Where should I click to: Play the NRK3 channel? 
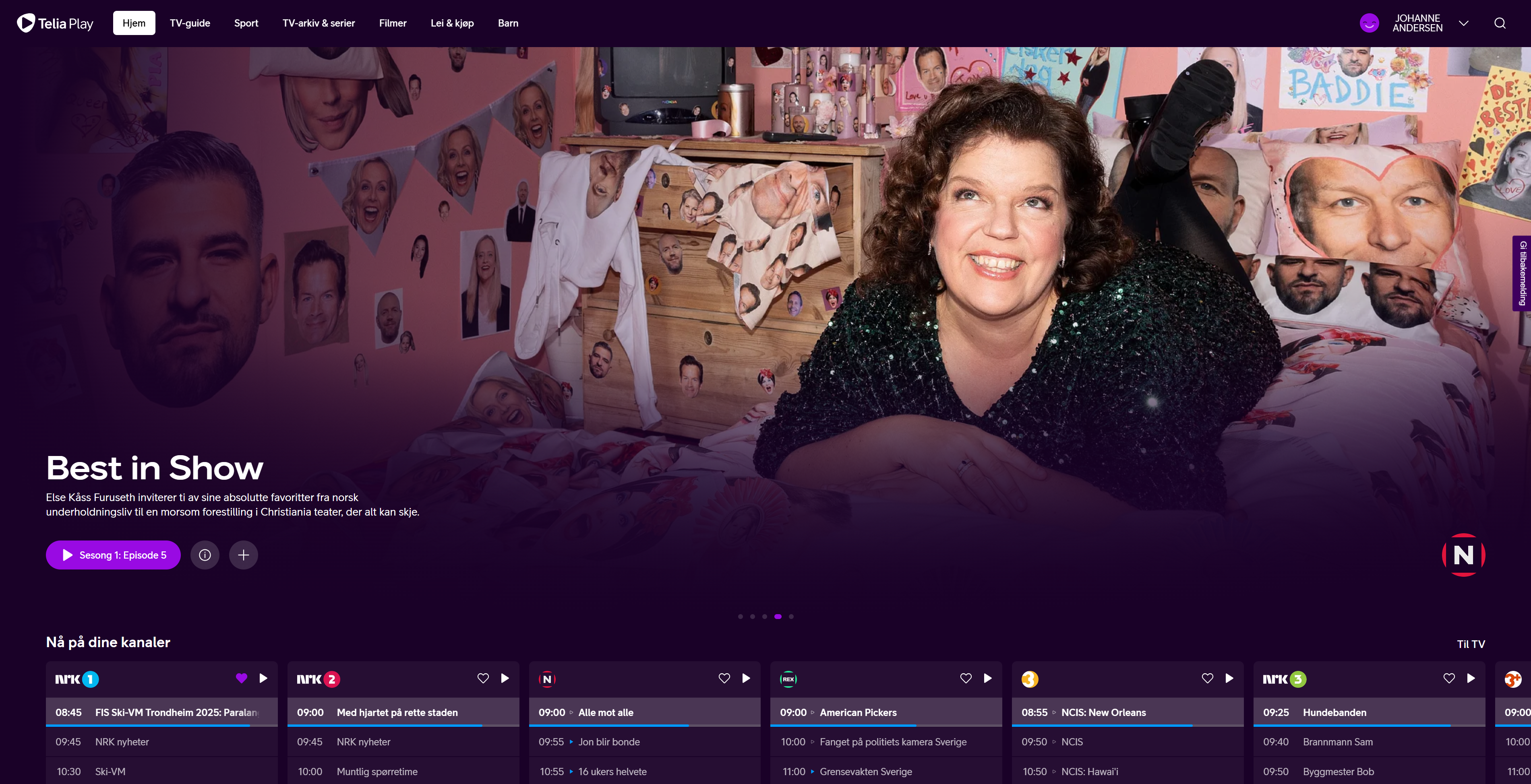[x=1471, y=678]
